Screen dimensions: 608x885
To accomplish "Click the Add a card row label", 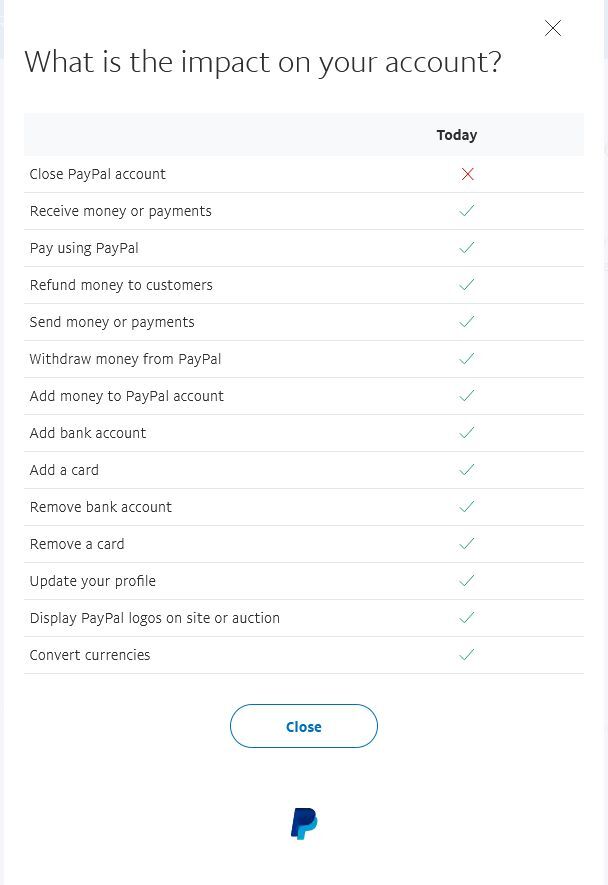I will (64, 470).
